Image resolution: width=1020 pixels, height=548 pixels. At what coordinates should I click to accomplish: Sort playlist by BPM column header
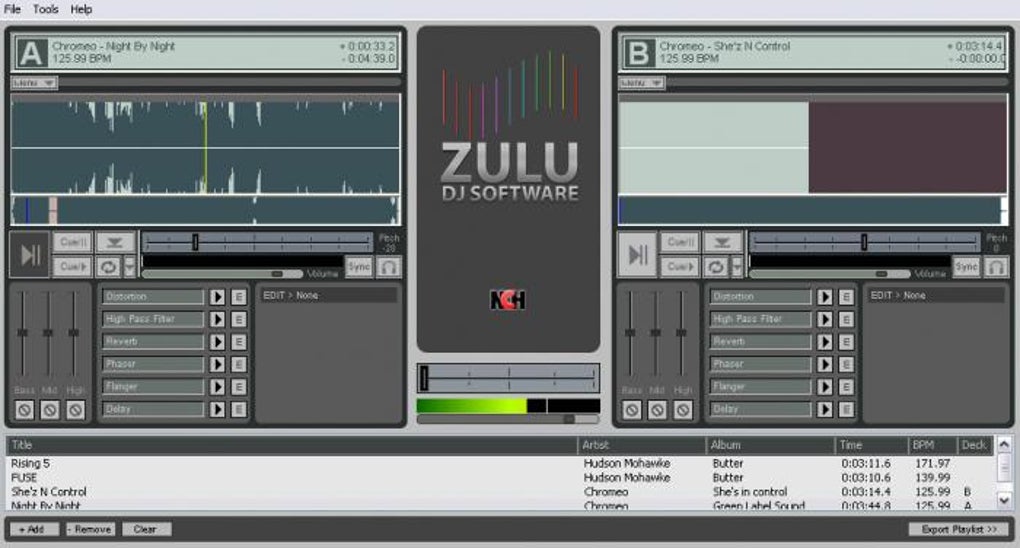click(x=932, y=445)
